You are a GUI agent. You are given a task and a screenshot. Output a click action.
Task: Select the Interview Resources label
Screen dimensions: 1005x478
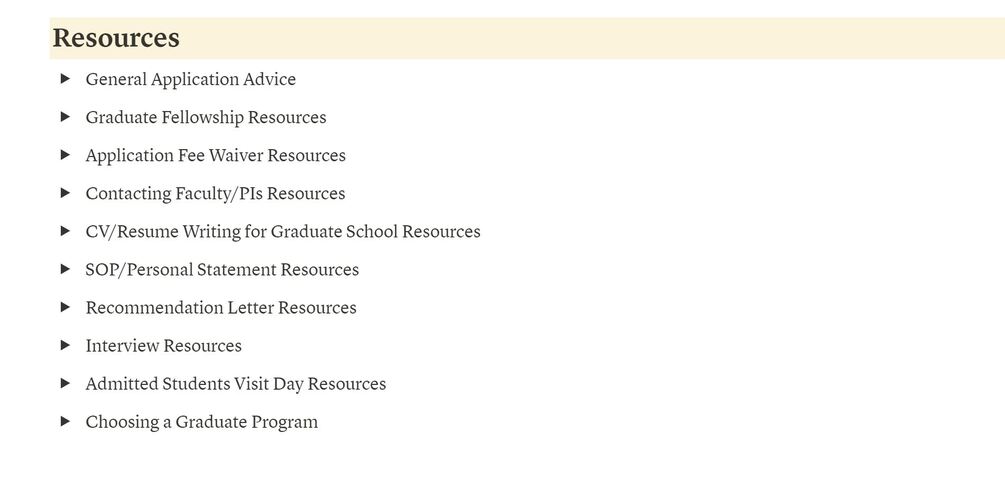click(x=163, y=345)
